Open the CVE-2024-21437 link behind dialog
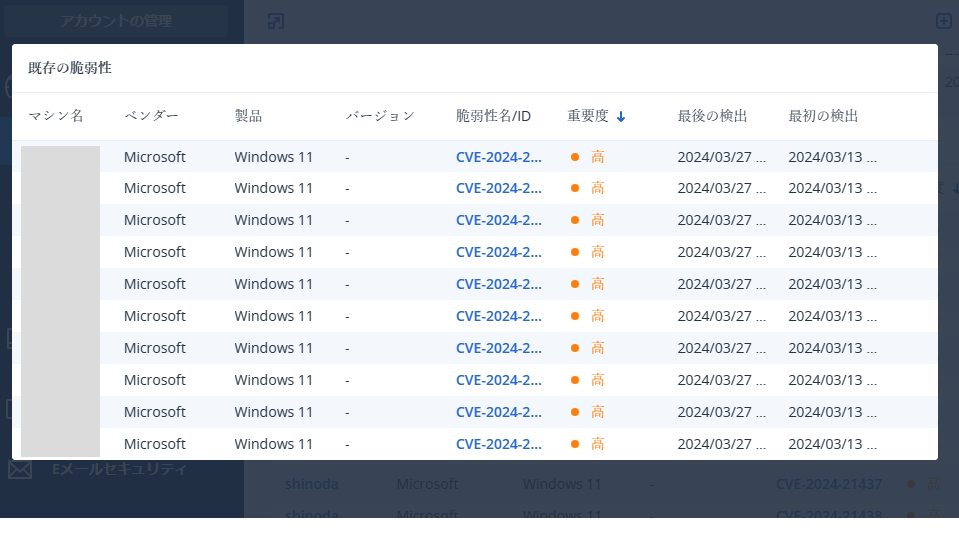The height and width of the screenshot is (538, 959). tap(829, 484)
